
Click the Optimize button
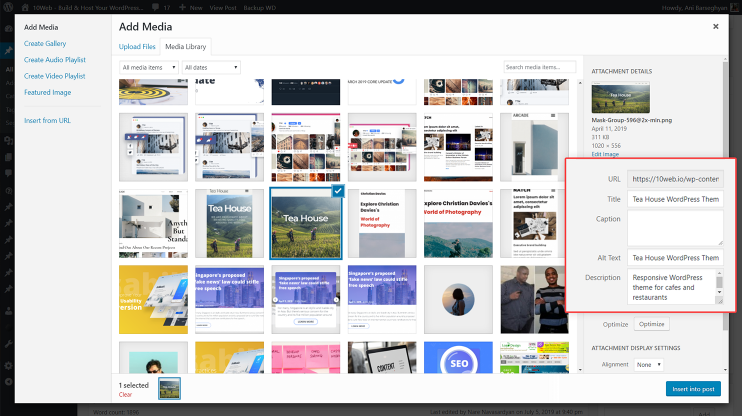pos(651,324)
